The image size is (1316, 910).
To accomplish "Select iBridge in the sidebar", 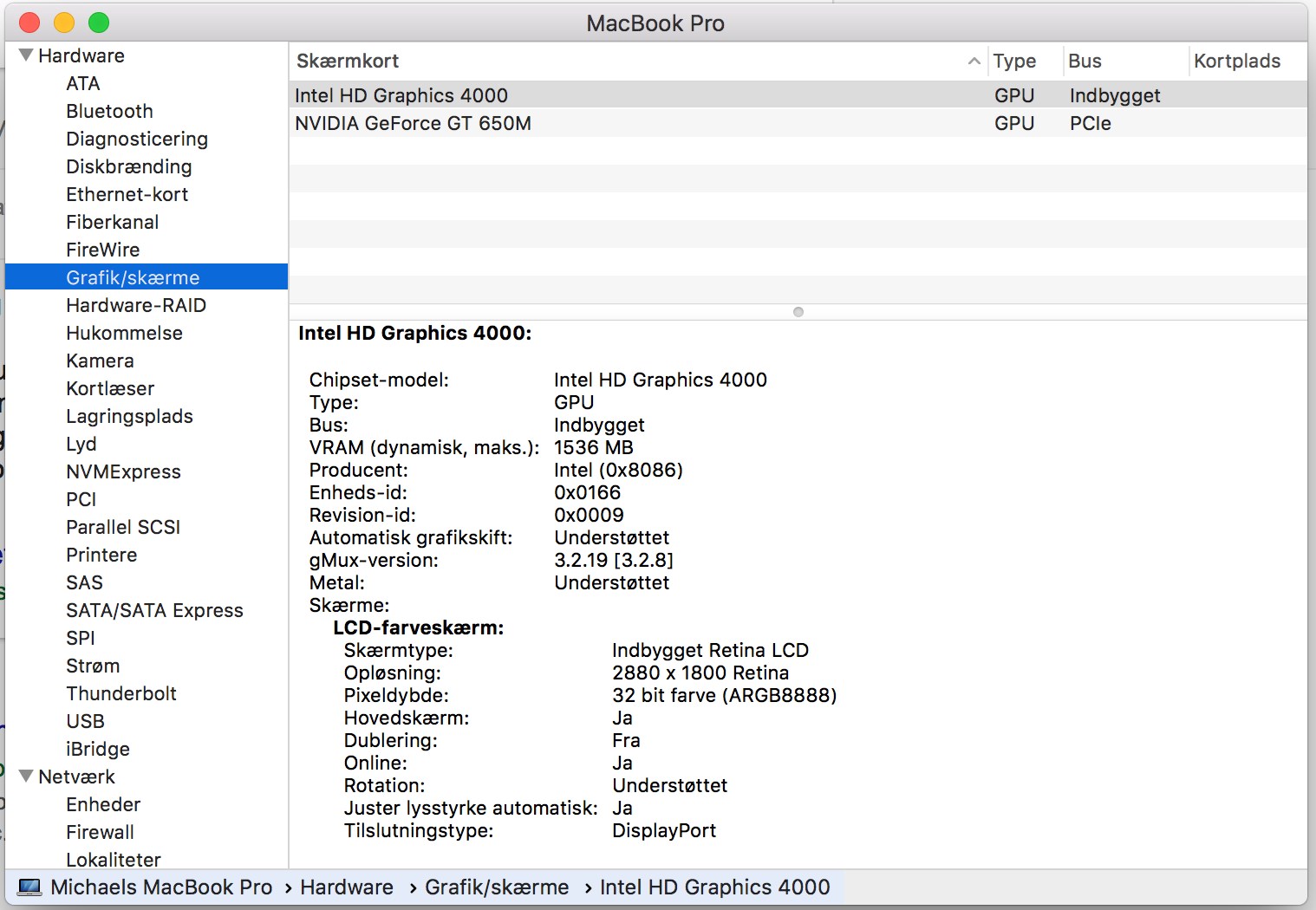I will pos(98,749).
